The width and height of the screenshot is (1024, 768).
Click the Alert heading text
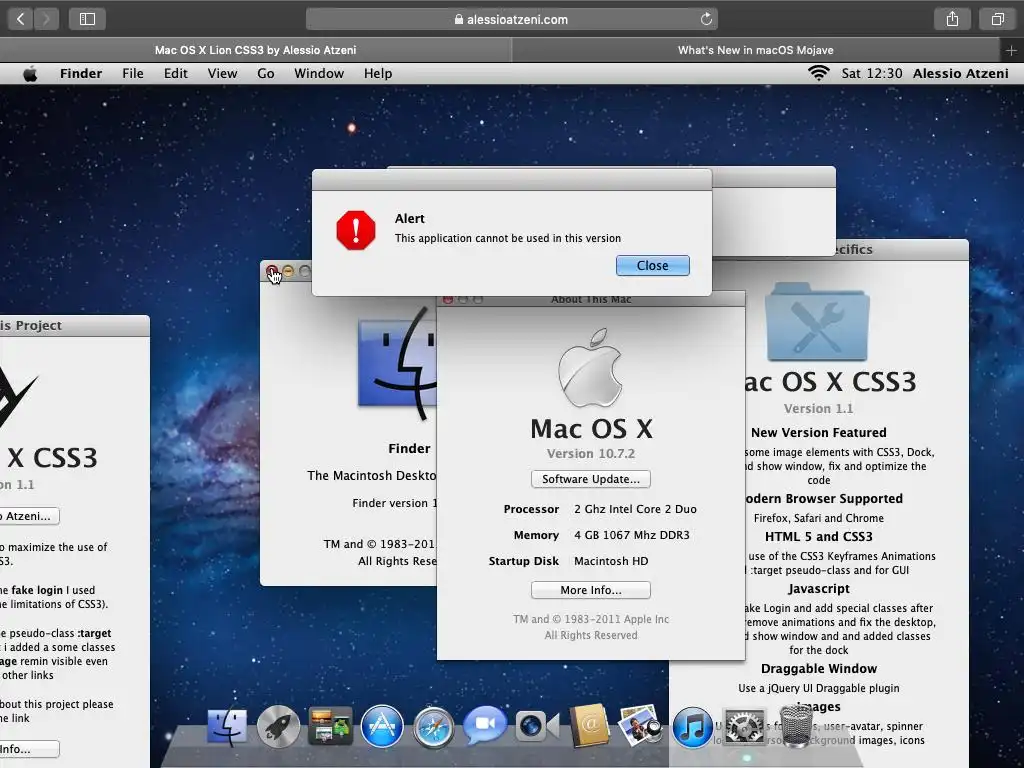pos(409,219)
